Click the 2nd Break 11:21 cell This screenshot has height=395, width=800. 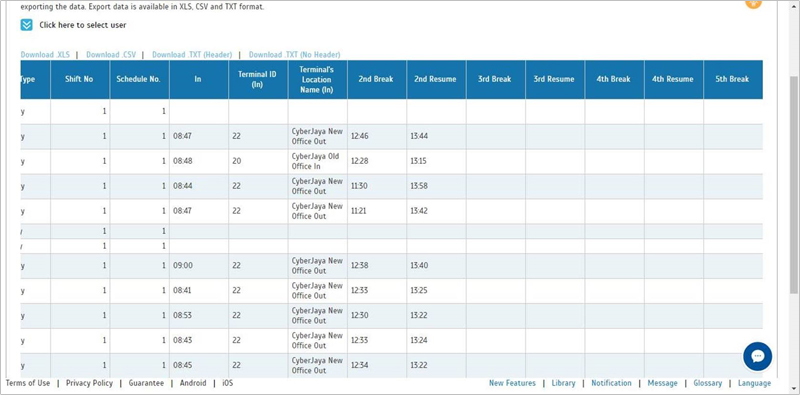point(377,211)
